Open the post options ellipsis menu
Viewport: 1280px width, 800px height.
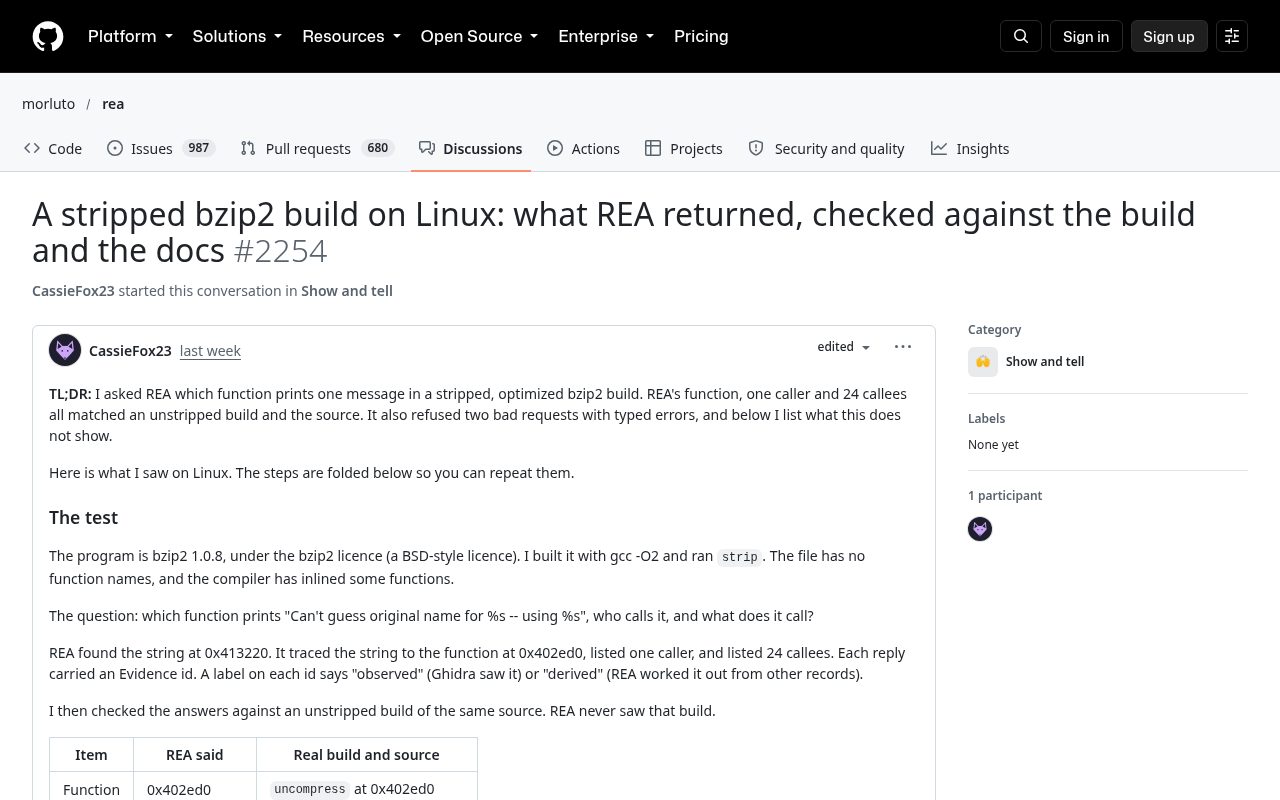pyautogui.click(x=903, y=347)
